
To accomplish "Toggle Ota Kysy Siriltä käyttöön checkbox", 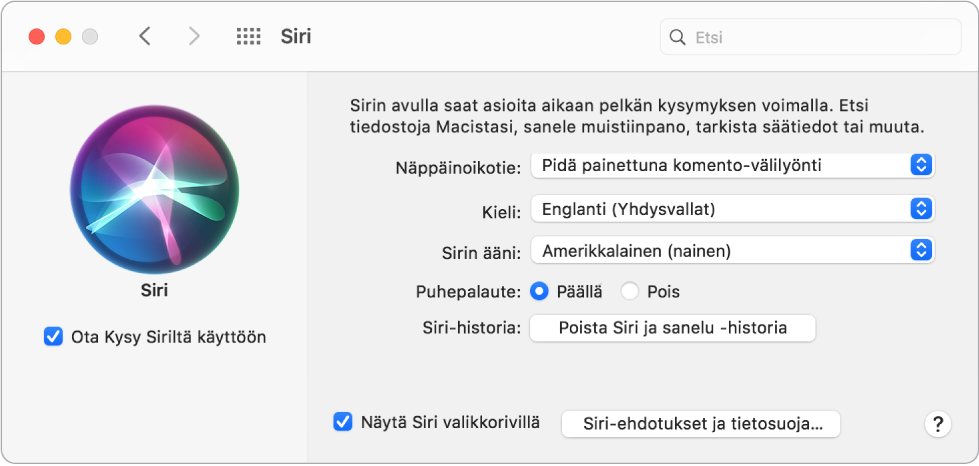I will coord(54,337).
